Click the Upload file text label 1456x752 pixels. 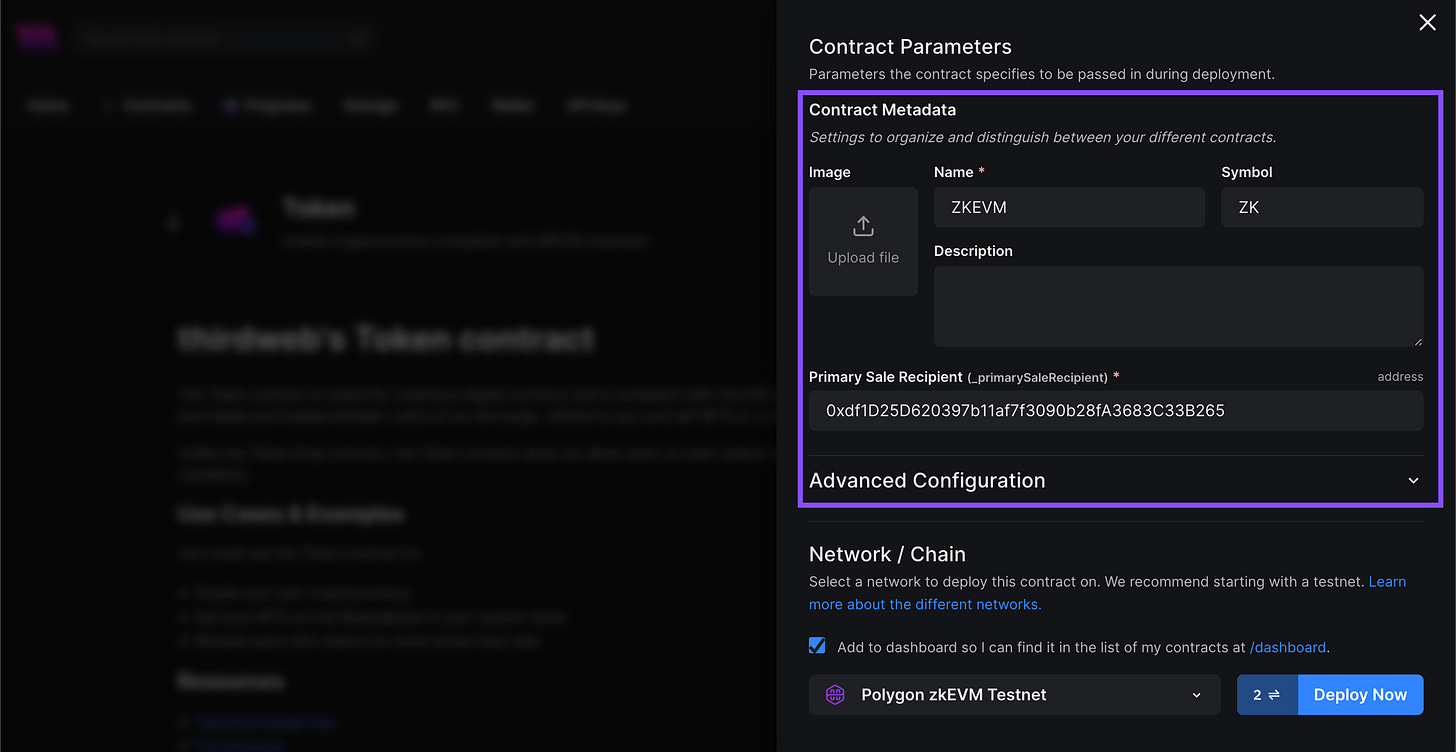[x=863, y=257]
